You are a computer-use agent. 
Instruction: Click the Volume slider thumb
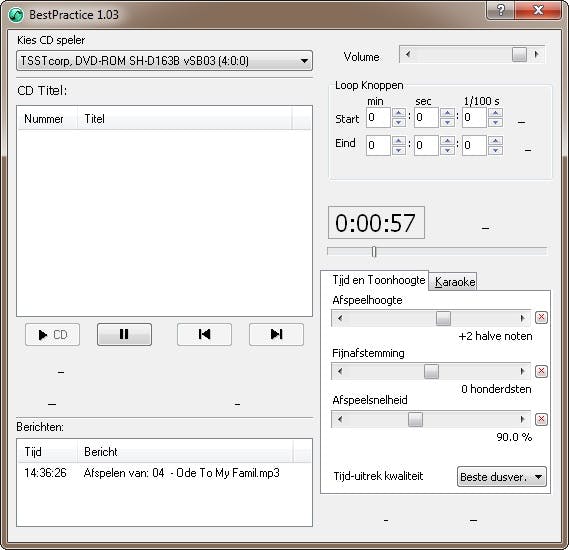[x=519, y=55]
